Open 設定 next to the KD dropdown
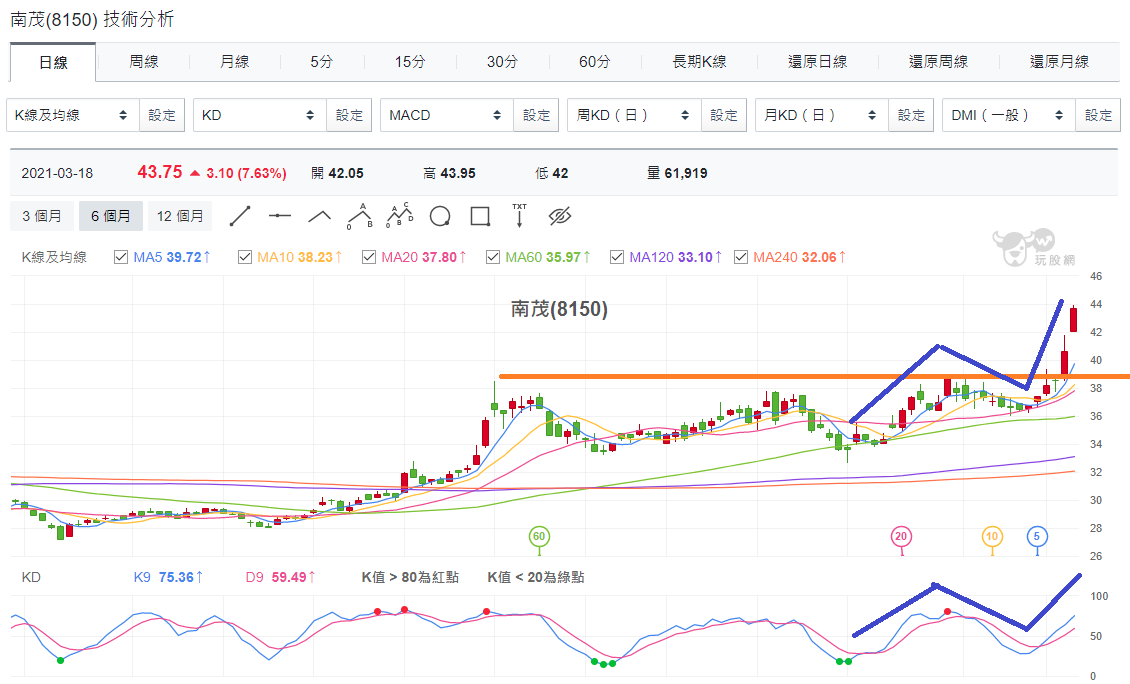The image size is (1130, 684). (350, 115)
